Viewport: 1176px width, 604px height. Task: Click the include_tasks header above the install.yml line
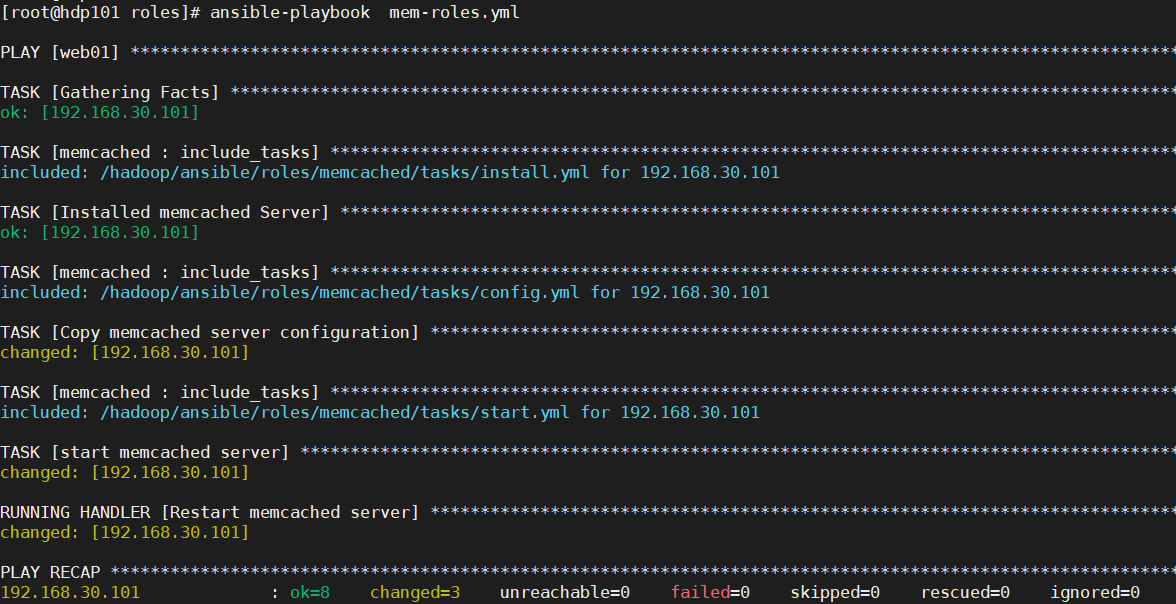(x=160, y=152)
